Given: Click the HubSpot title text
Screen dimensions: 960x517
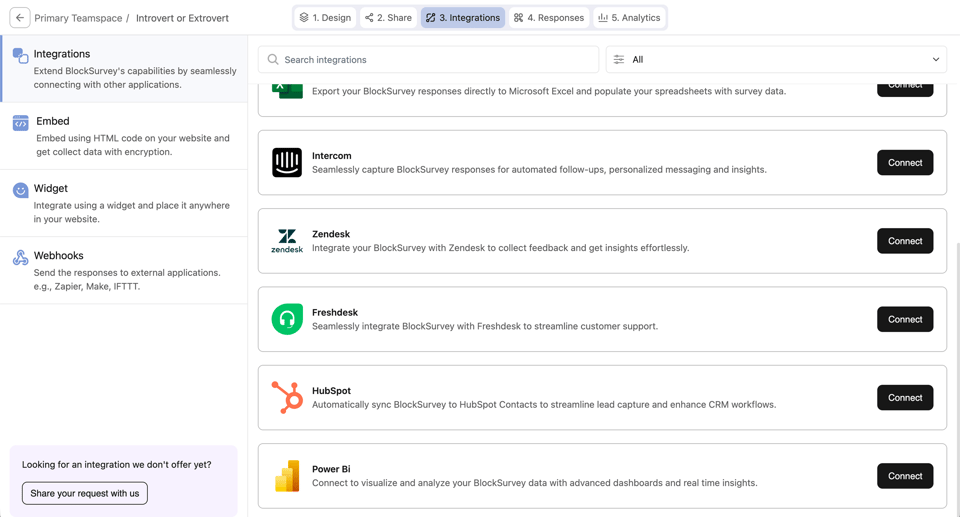Looking at the screenshot, I should pos(331,391).
